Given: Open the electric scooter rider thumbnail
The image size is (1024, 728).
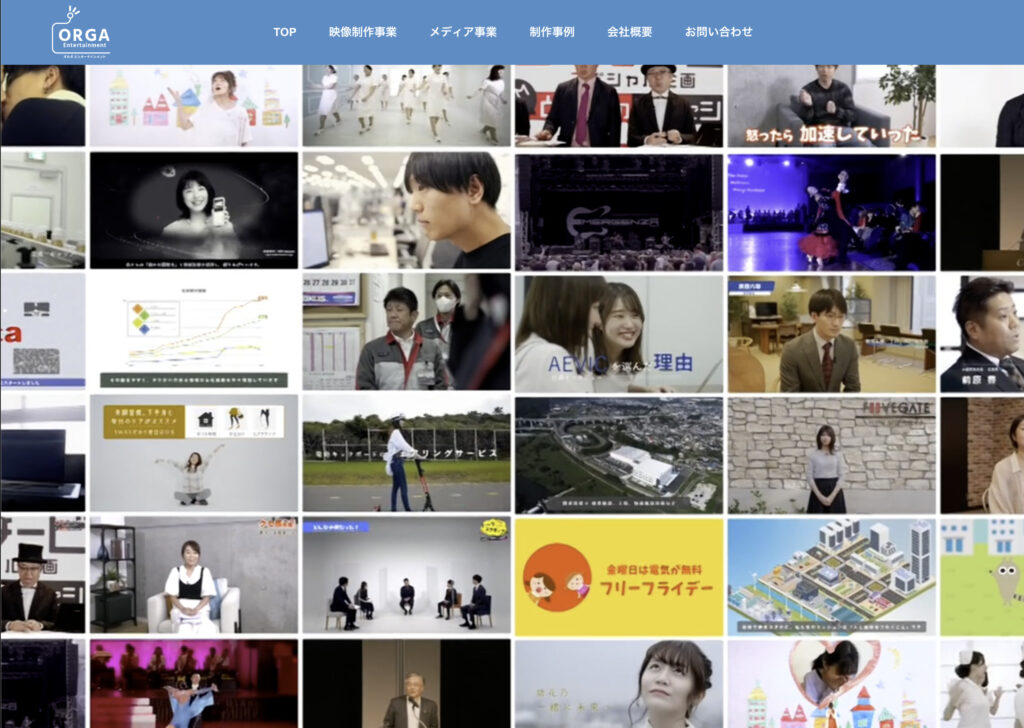Looking at the screenshot, I should [x=406, y=455].
